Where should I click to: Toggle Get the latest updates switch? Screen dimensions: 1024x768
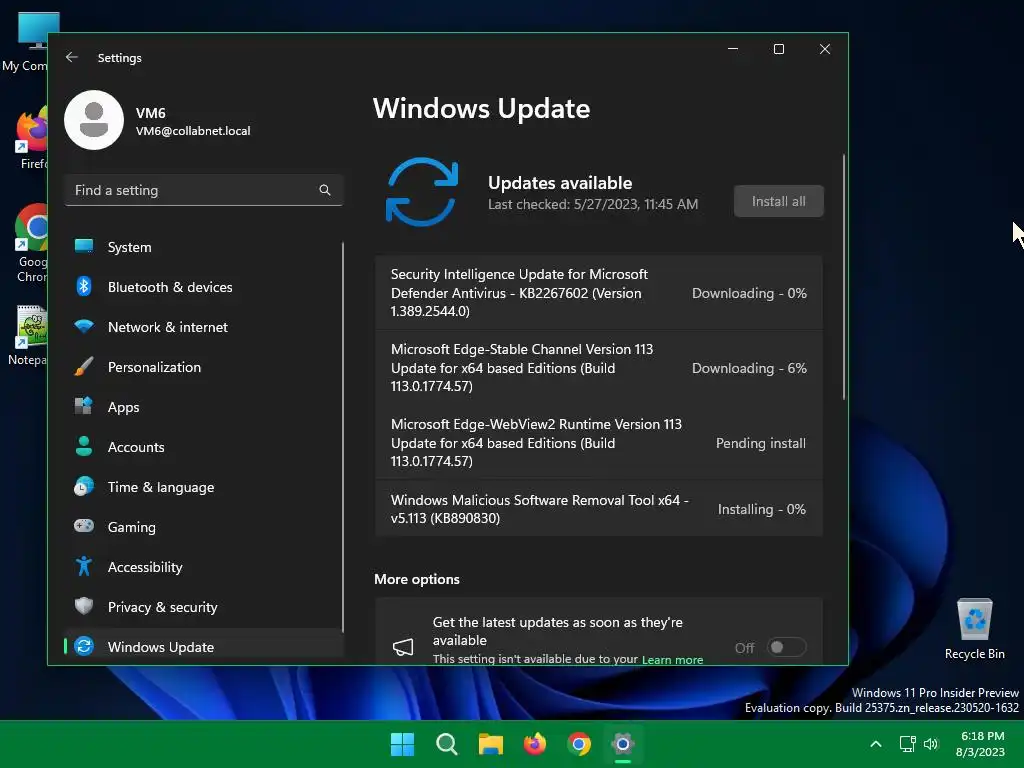pyautogui.click(x=786, y=647)
